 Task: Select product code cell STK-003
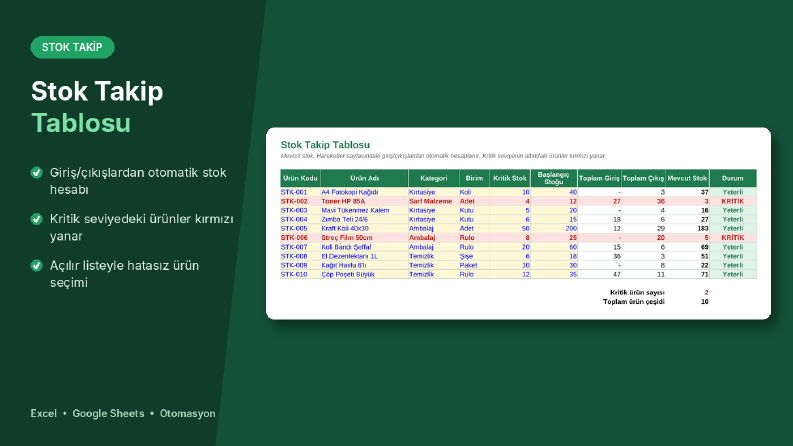[300, 210]
